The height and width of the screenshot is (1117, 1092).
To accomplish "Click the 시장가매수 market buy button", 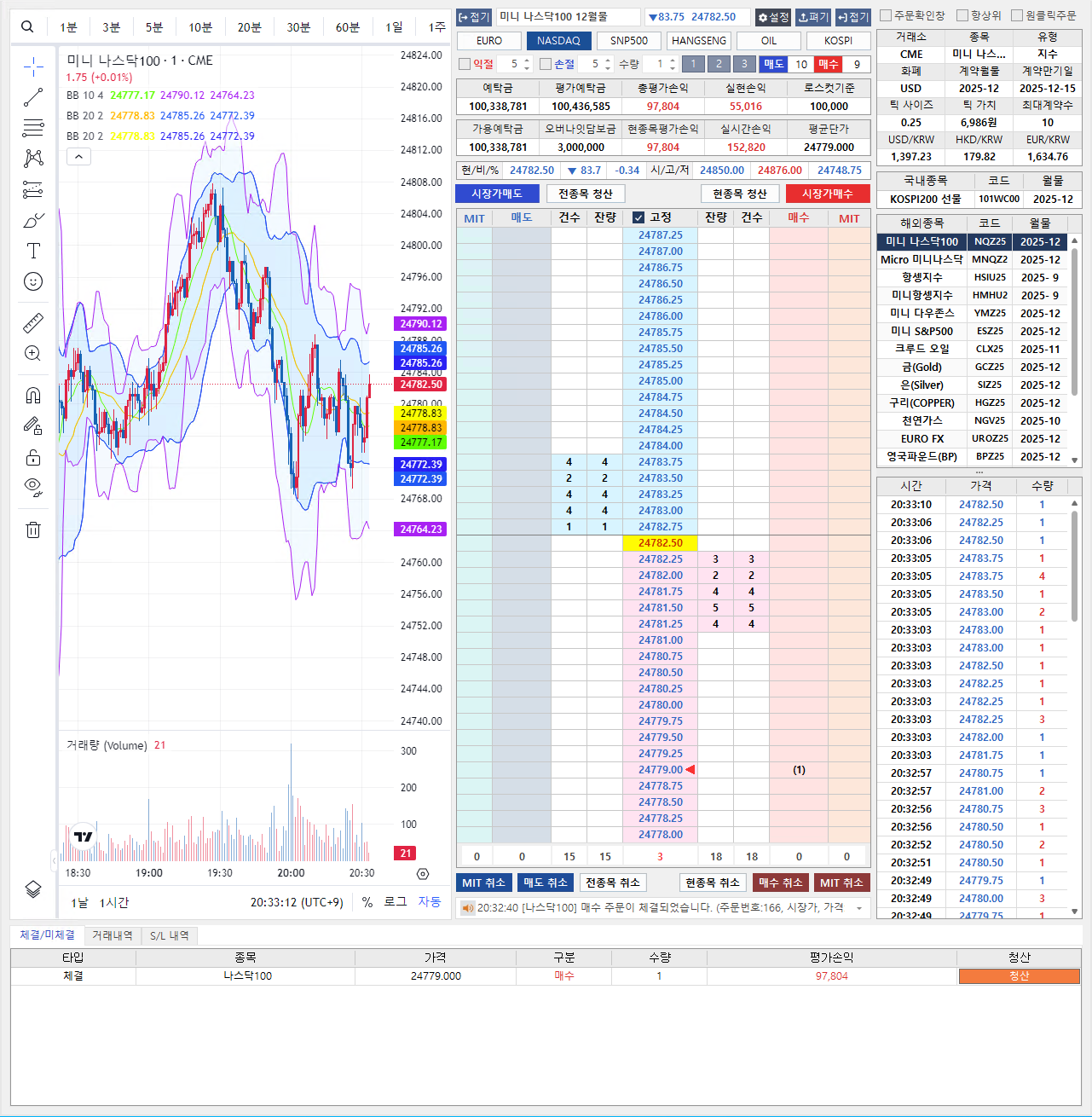I will coord(828,194).
